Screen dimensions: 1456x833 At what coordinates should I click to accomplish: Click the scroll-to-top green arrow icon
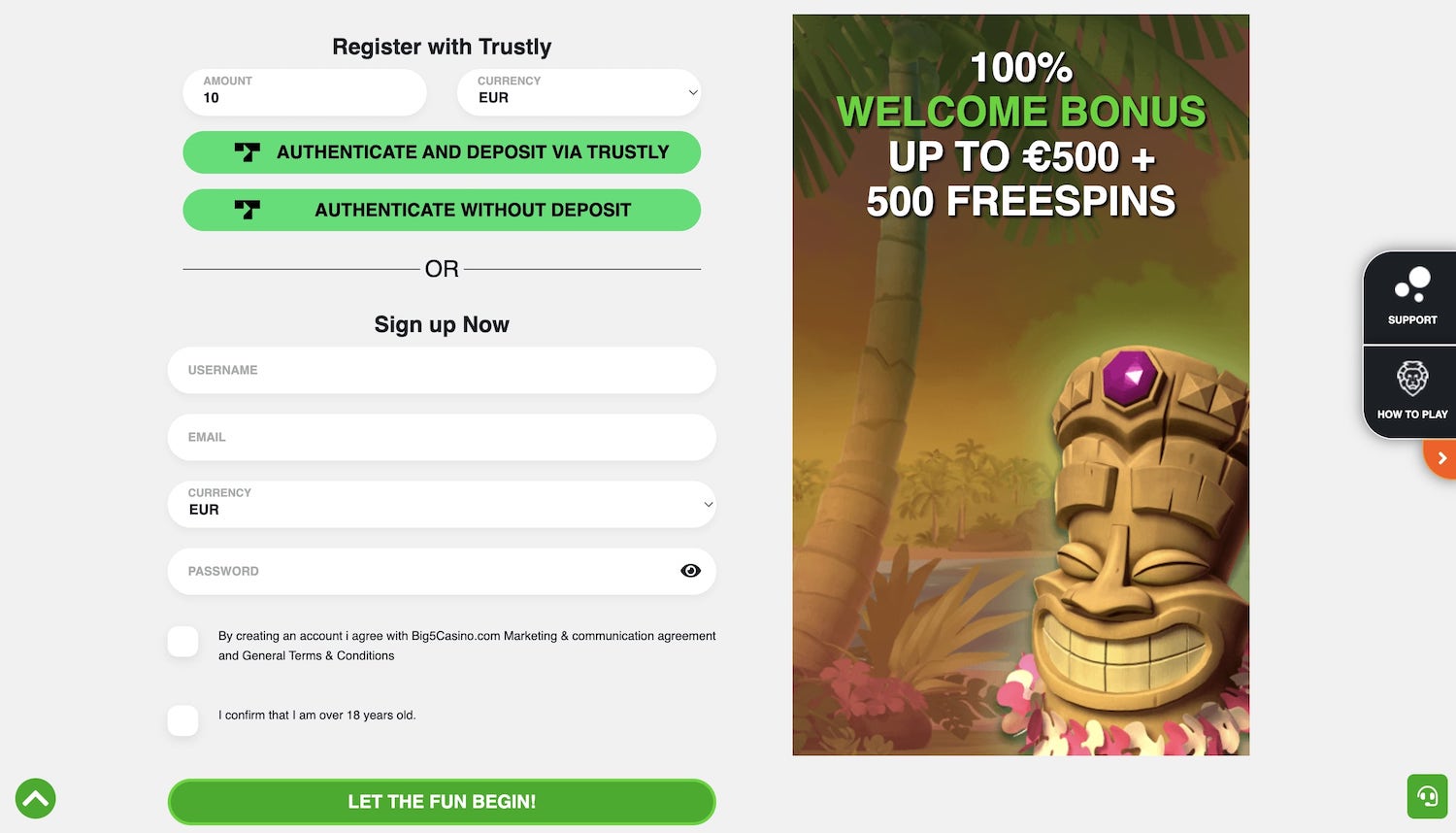[36, 798]
